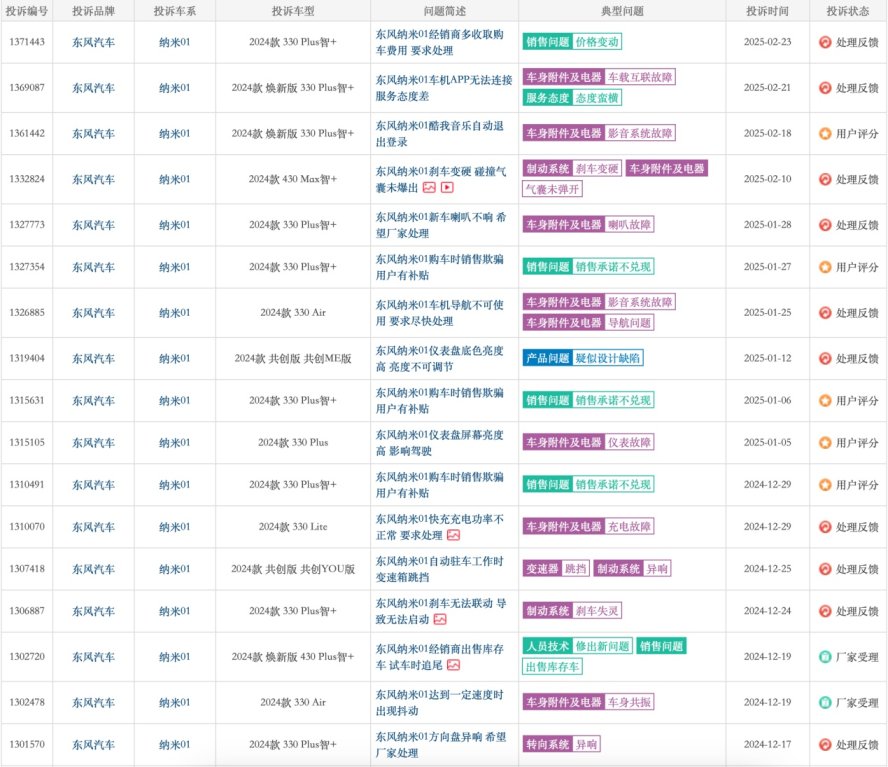Click the 投诉状态 column header

848,11
